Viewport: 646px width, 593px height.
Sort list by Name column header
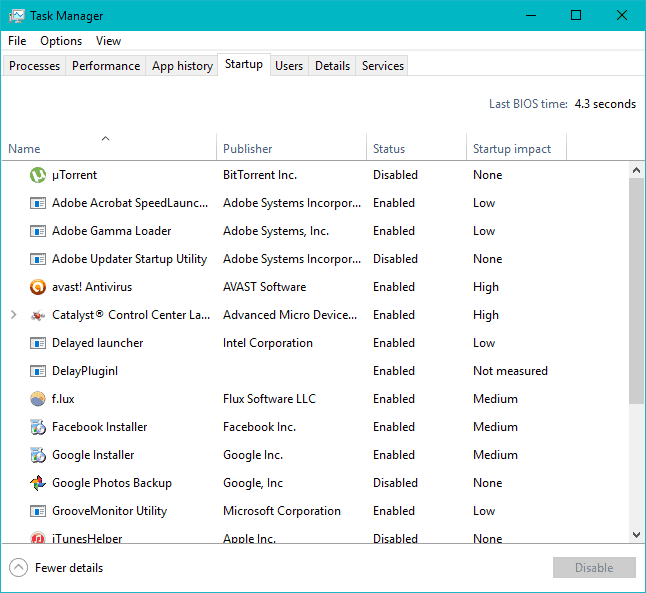[109, 147]
